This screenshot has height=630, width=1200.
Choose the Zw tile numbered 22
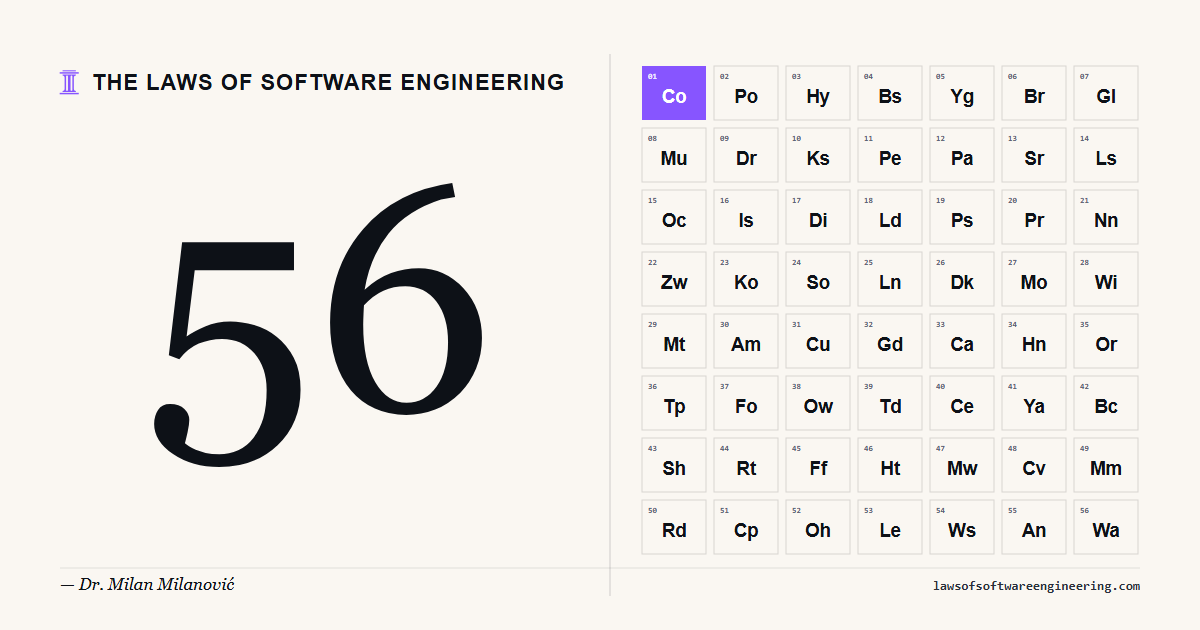tap(674, 279)
